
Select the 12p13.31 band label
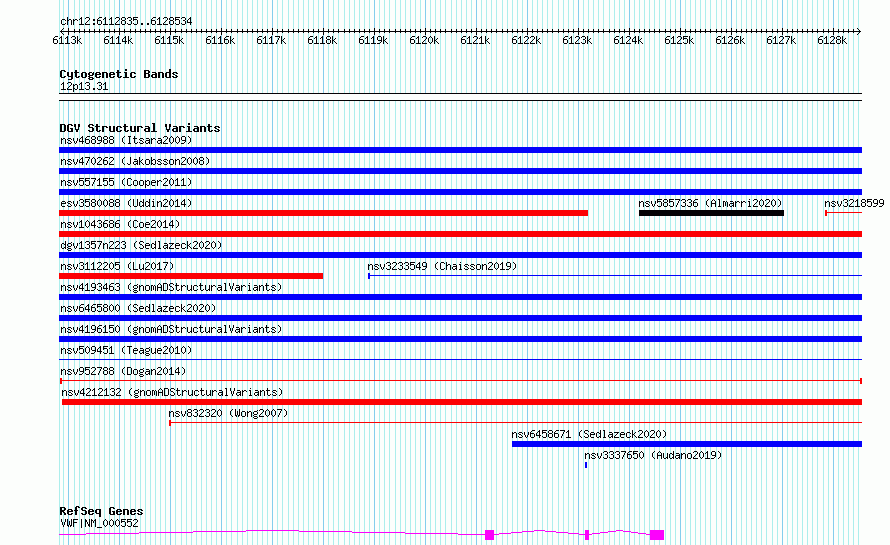(84, 86)
